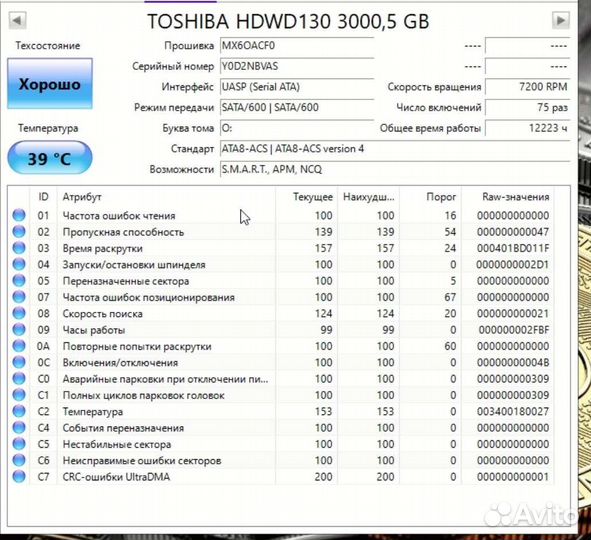The image size is (591, 540).
Task: Click status circle for Скорость поиска
Action: point(19,313)
